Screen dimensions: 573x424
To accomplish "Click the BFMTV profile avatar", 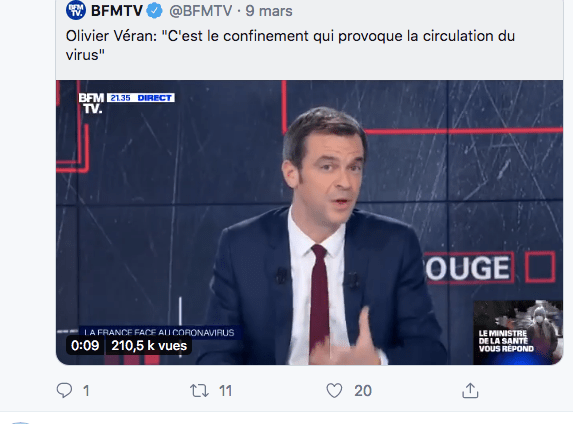I will click(76, 10).
